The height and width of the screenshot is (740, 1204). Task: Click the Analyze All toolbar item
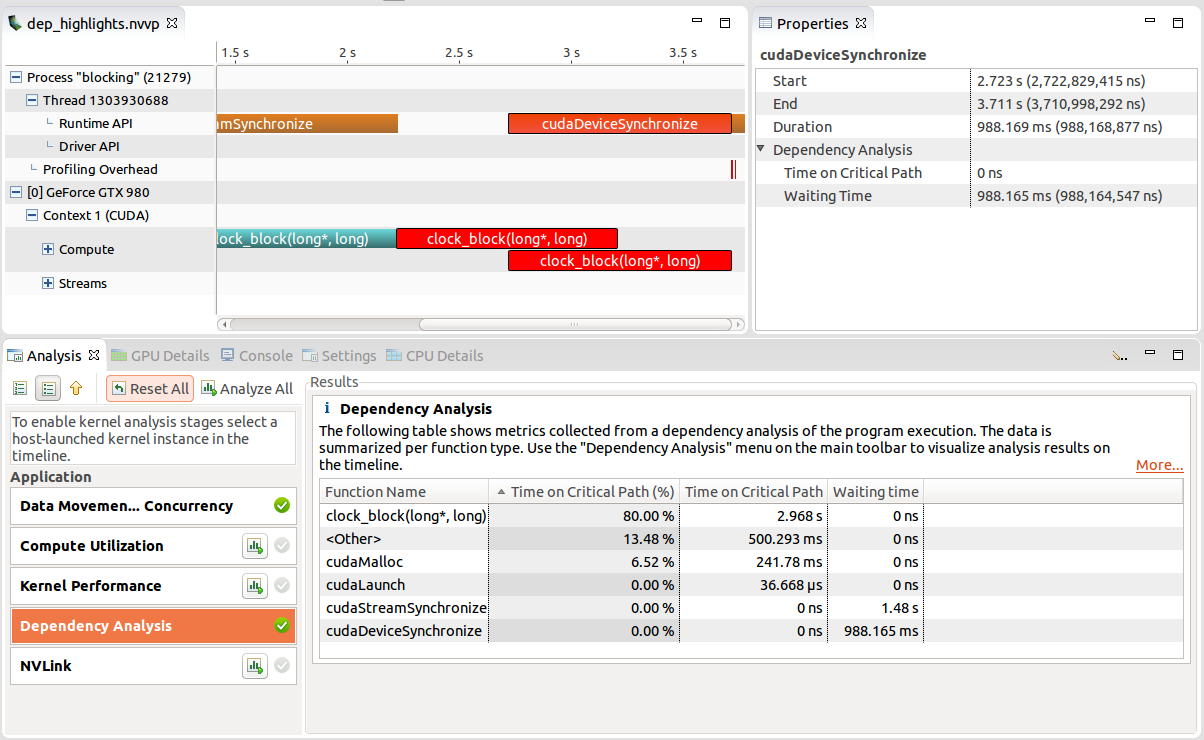tap(246, 388)
